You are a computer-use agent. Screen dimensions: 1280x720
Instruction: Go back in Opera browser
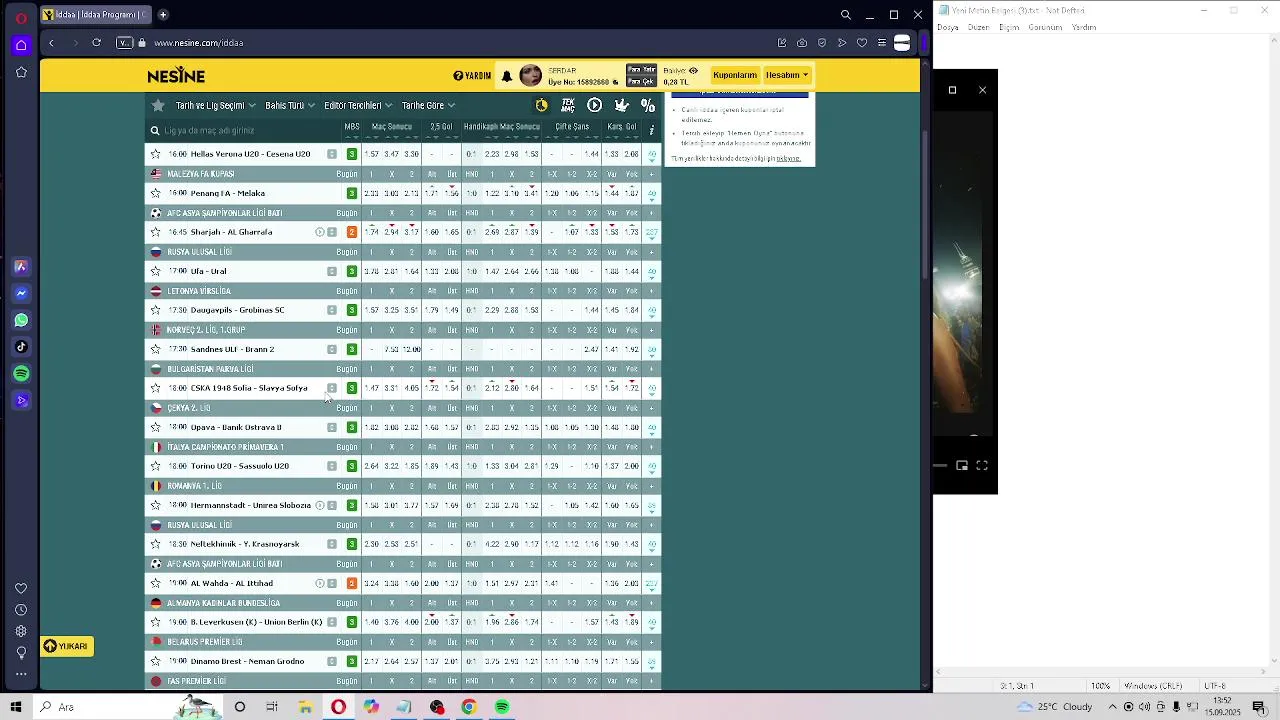(51, 43)
